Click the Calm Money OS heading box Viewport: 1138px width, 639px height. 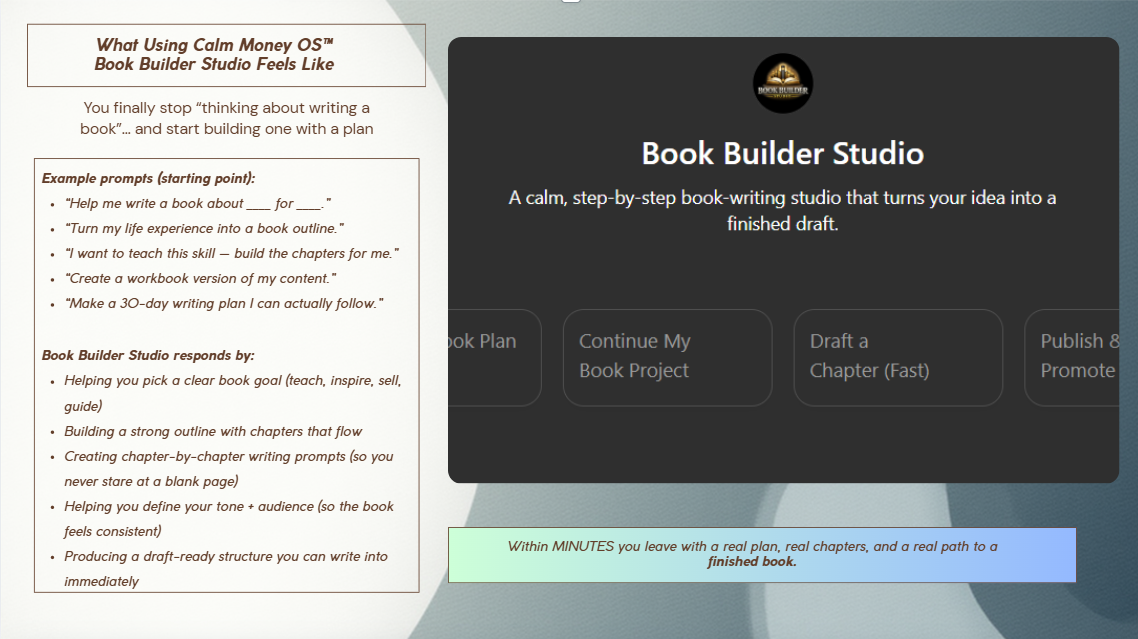pos(226,55)
